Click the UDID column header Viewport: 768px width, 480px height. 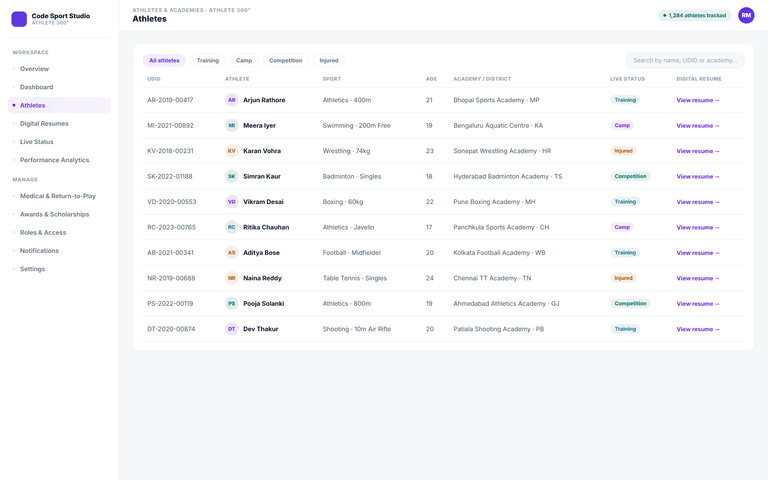pos(154,79)
